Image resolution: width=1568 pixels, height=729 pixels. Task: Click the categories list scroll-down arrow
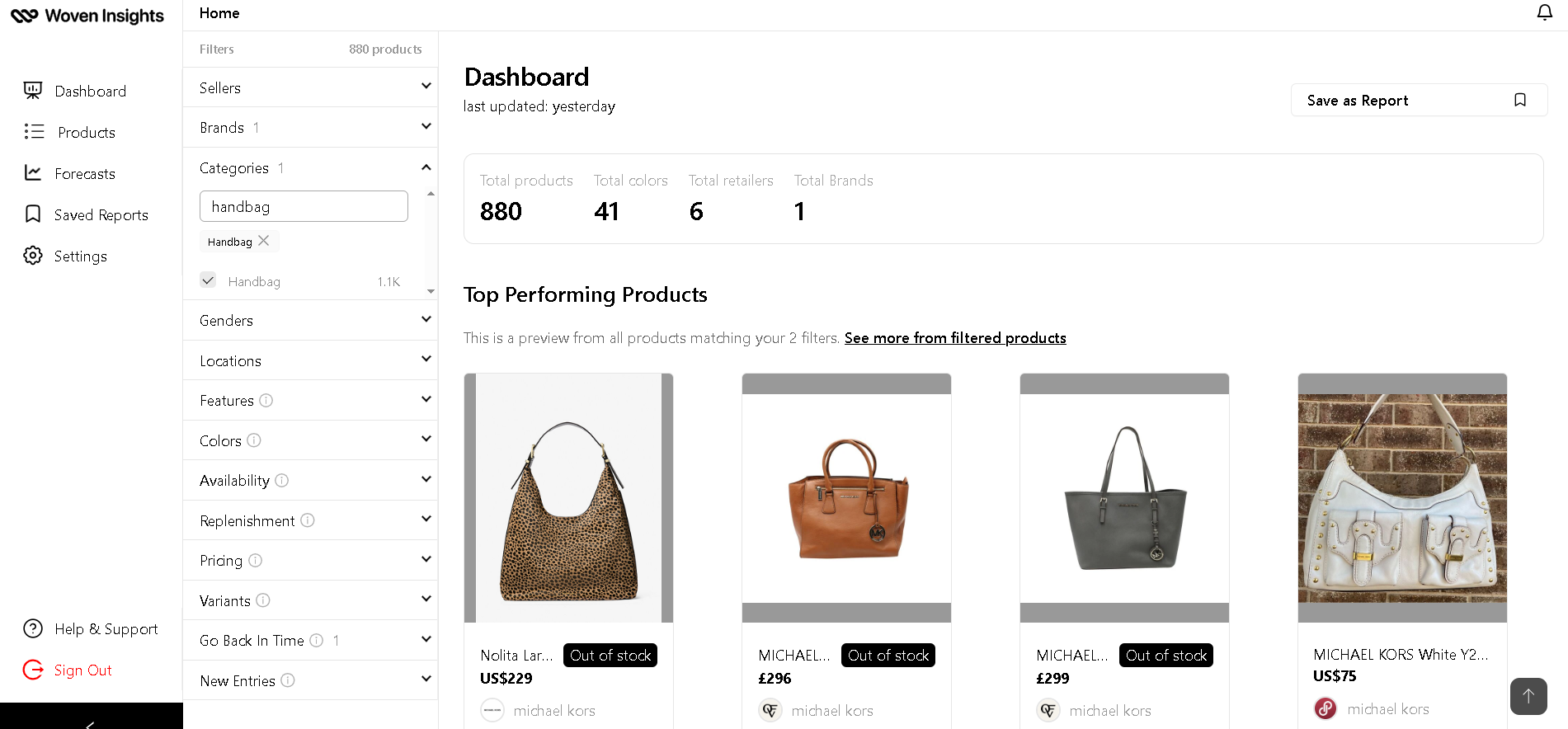click(x=431, y=291)
